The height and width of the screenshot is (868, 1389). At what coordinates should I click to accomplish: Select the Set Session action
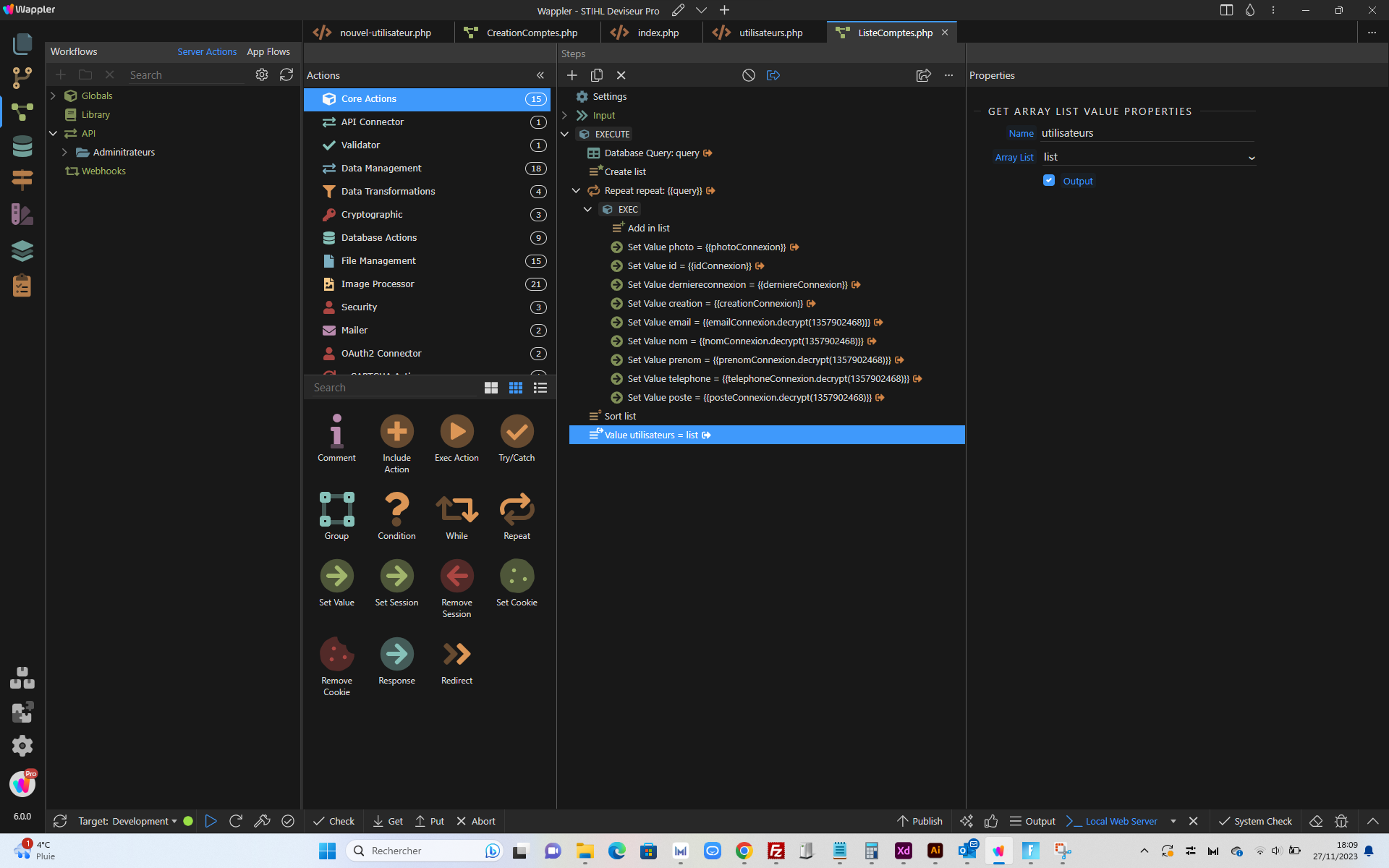pyautogui.click(x=396, y=576)
